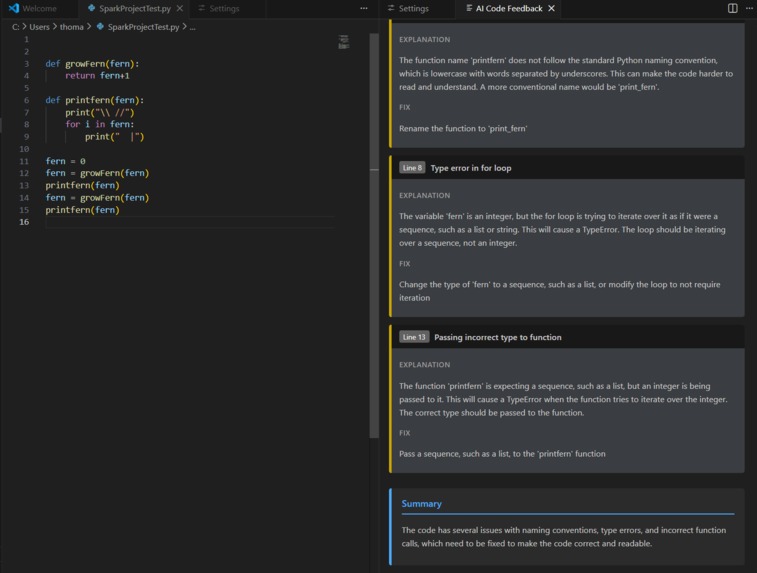Place cursor on 'def growFern(fern):' line
The width and height of the screenshot is (757, 573).
pos(92,64)
